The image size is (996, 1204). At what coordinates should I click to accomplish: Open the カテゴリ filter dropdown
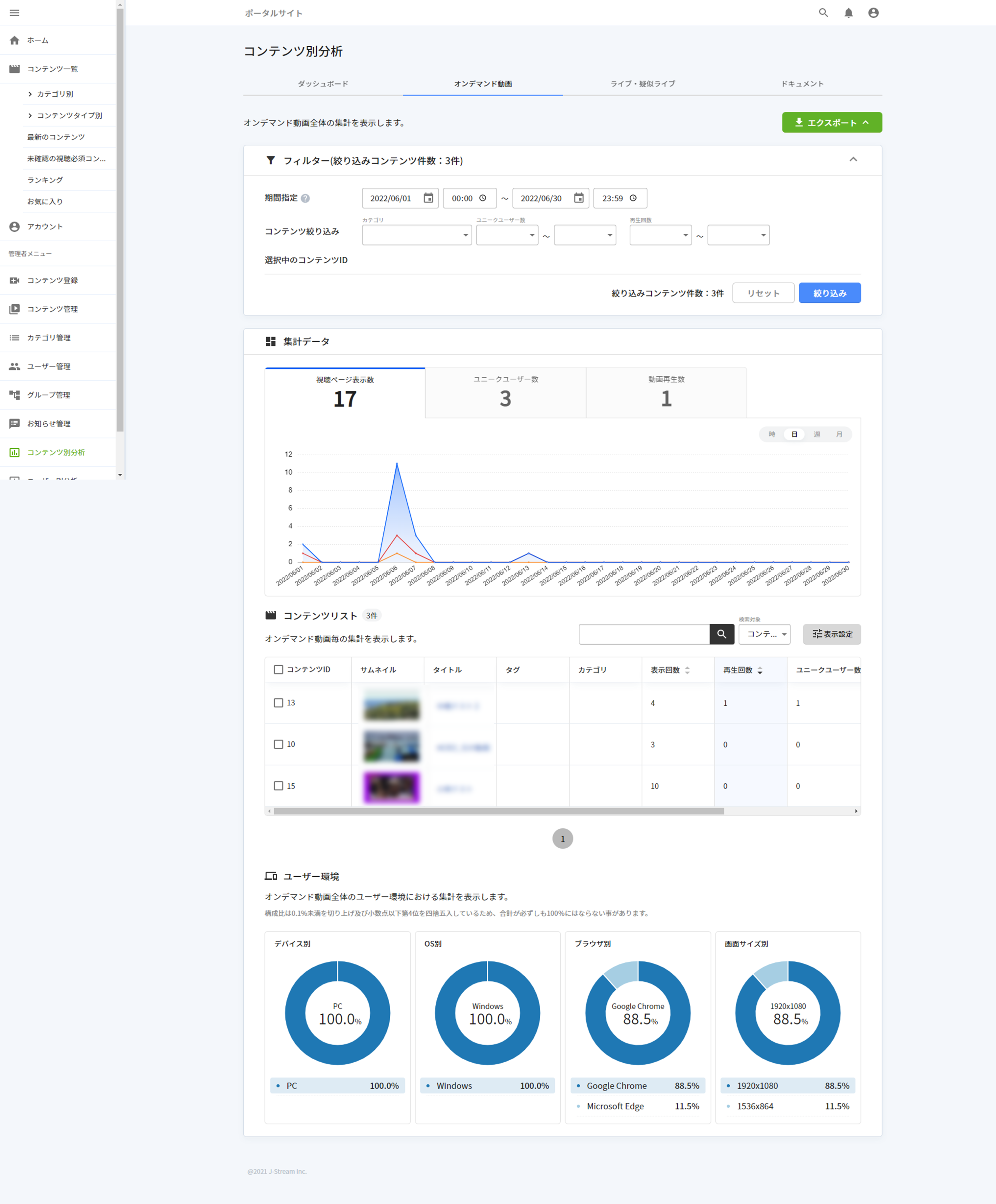(x=416, y=235)
